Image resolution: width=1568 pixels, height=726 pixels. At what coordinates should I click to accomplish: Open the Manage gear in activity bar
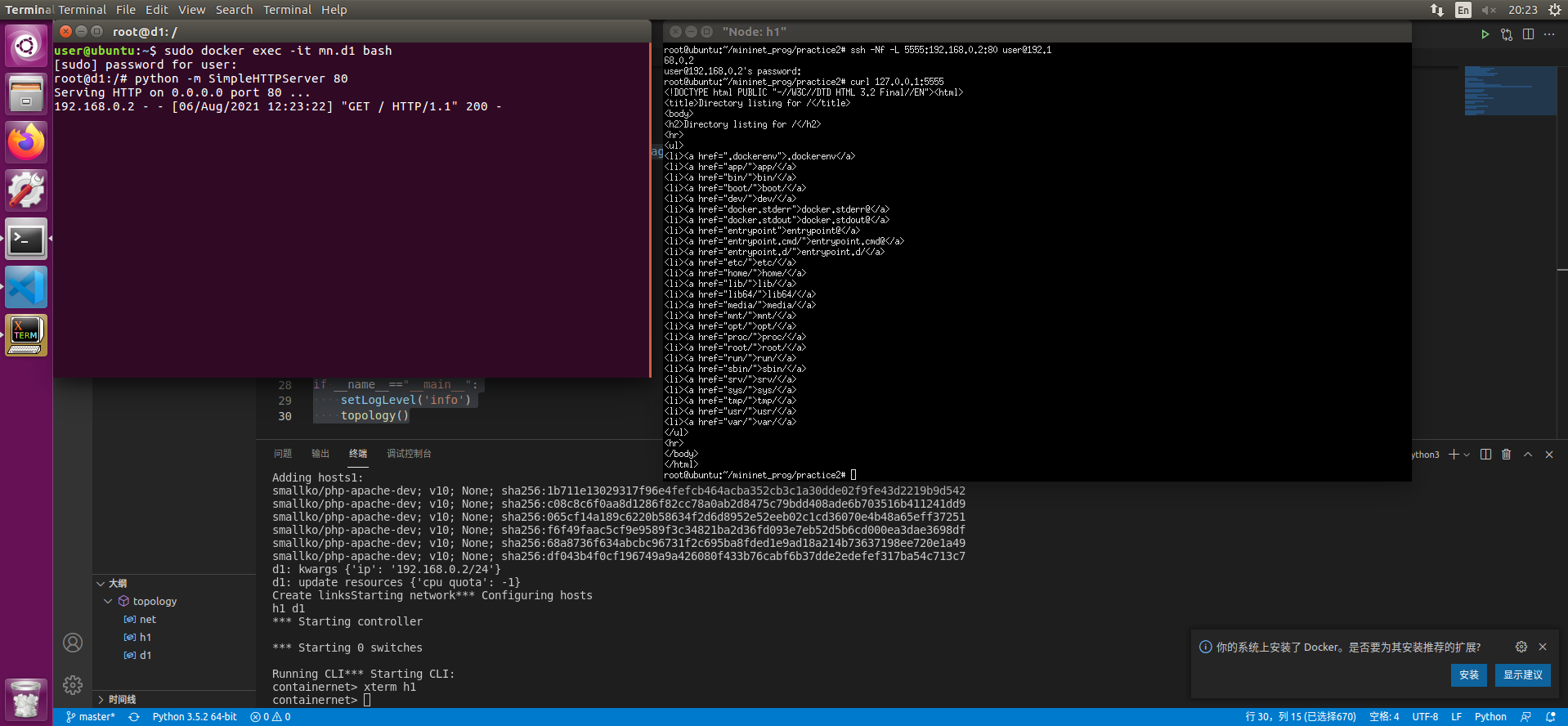click(x=73, y=685)
